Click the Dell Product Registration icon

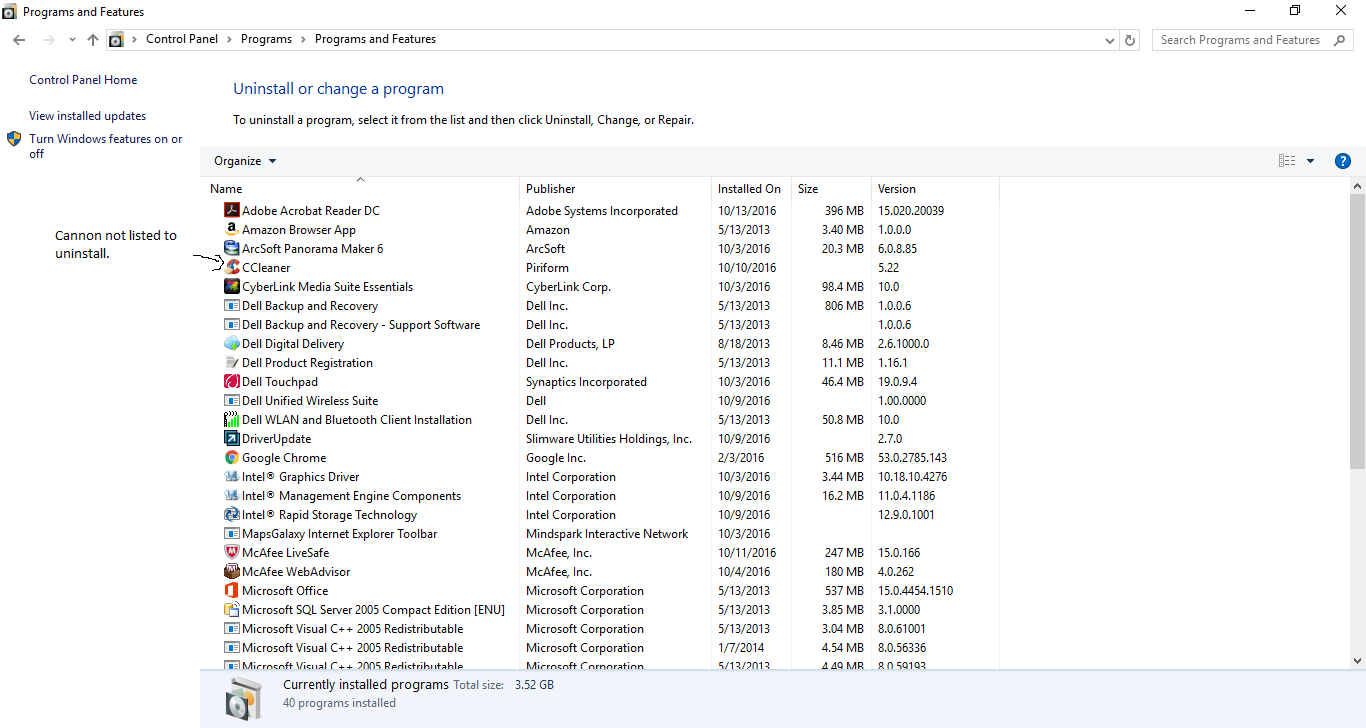[x=232, y=363]
